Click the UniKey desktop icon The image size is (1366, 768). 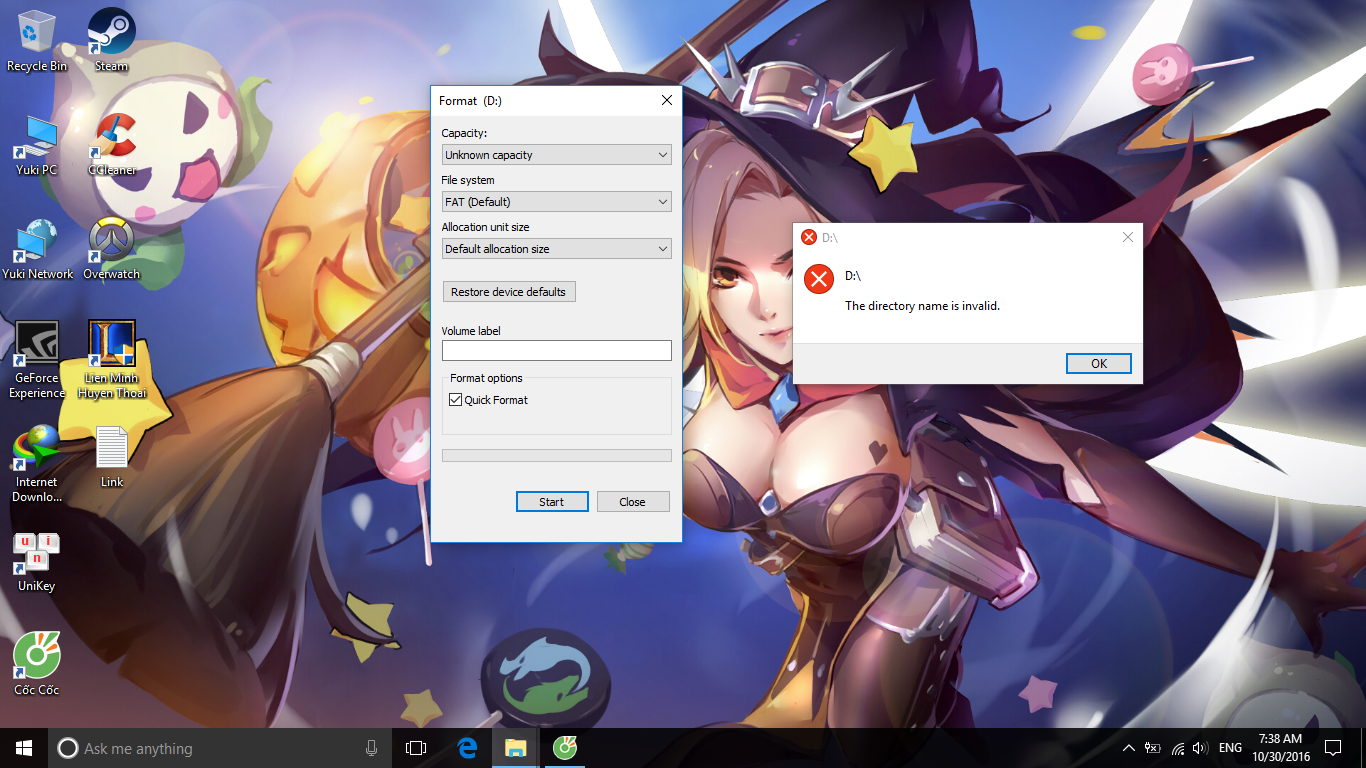coord(37,561)
